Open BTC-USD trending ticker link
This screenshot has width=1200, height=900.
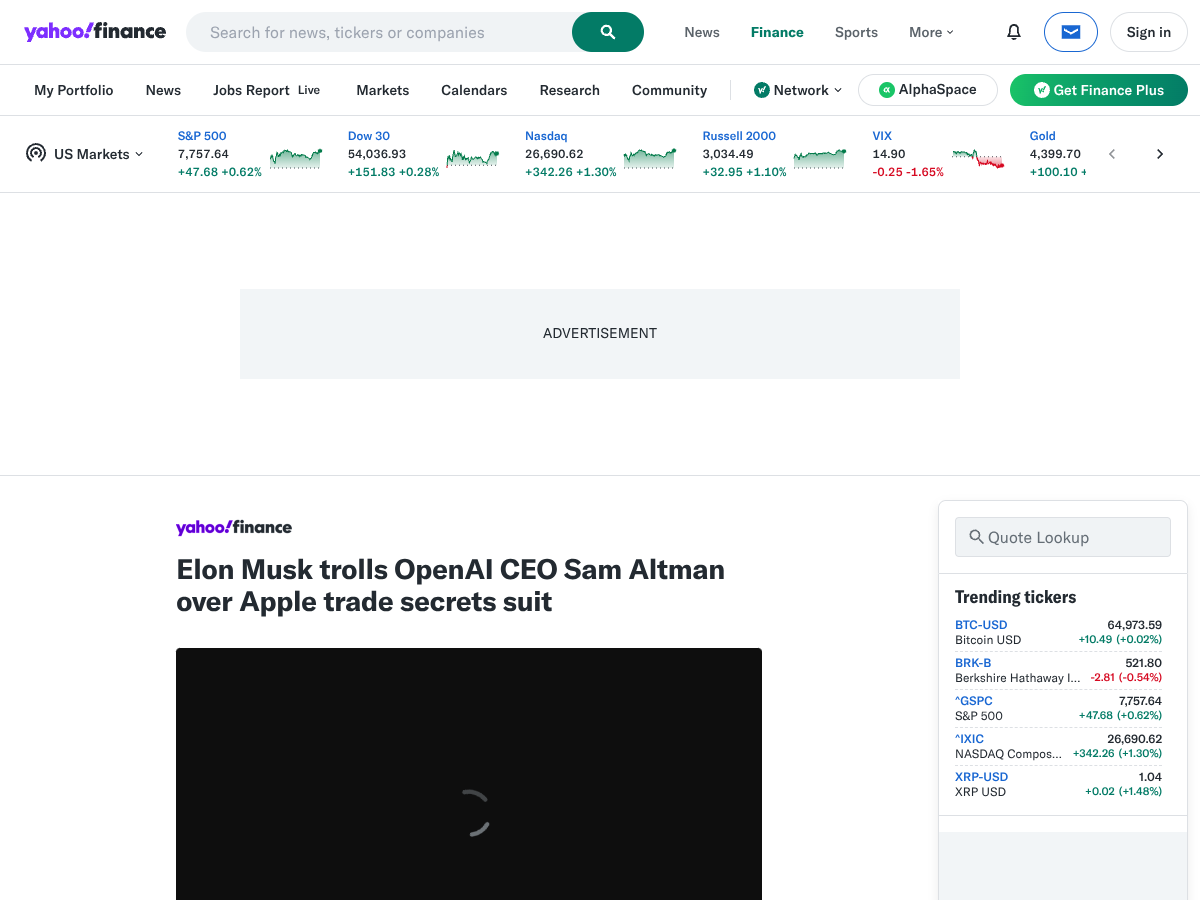pyautogui.click(x=981, y=625)
